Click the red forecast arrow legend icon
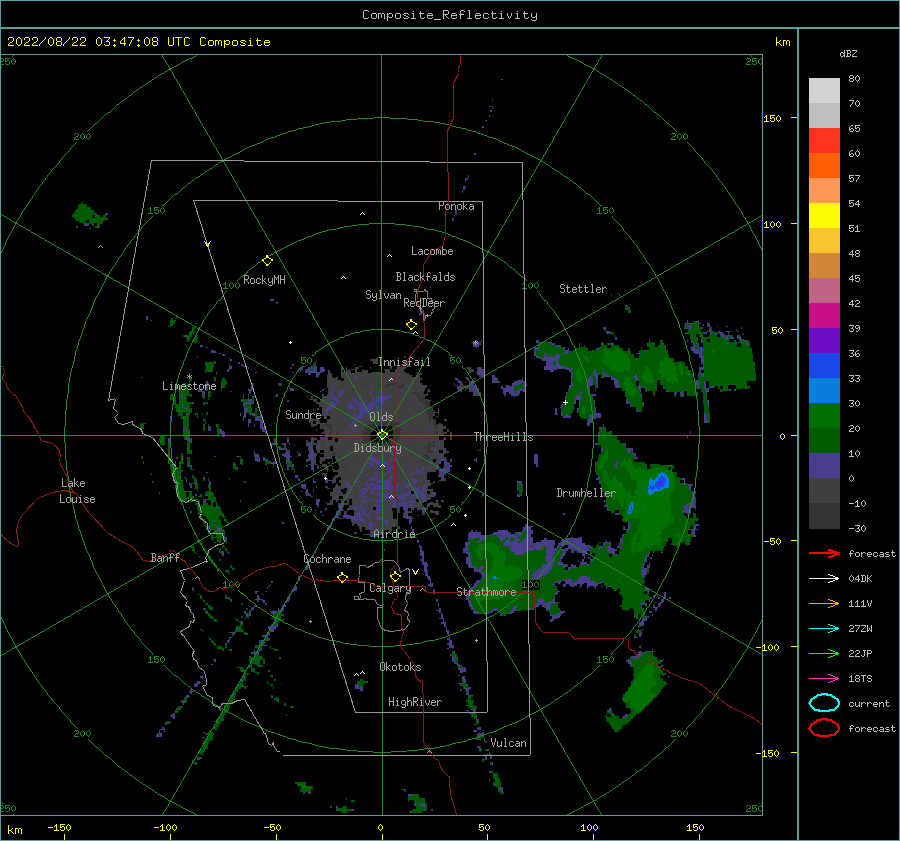The image size is (900, 841). [x=824, y=553]
